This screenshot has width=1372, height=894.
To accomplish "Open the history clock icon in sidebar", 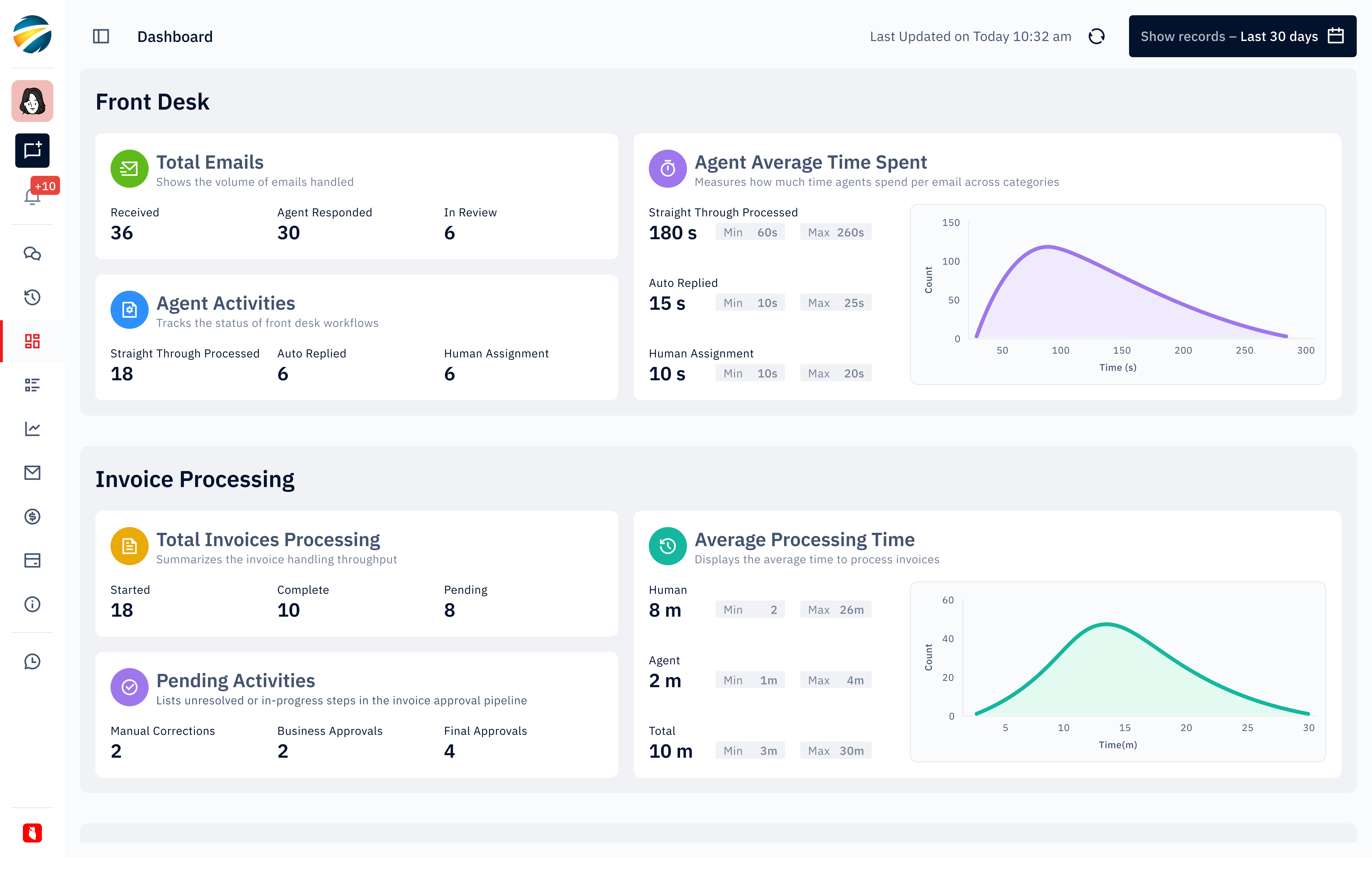I will (x=32, y=298).
